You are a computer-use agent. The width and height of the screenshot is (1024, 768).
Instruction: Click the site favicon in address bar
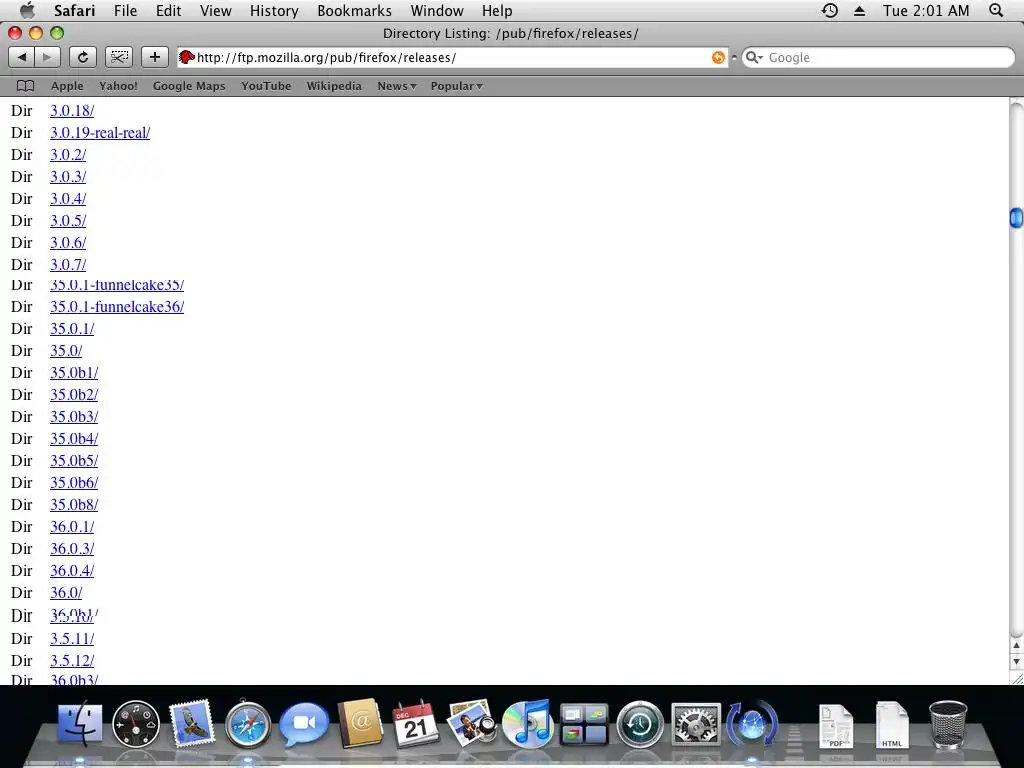pyautogui.click(x=187, y=57)
